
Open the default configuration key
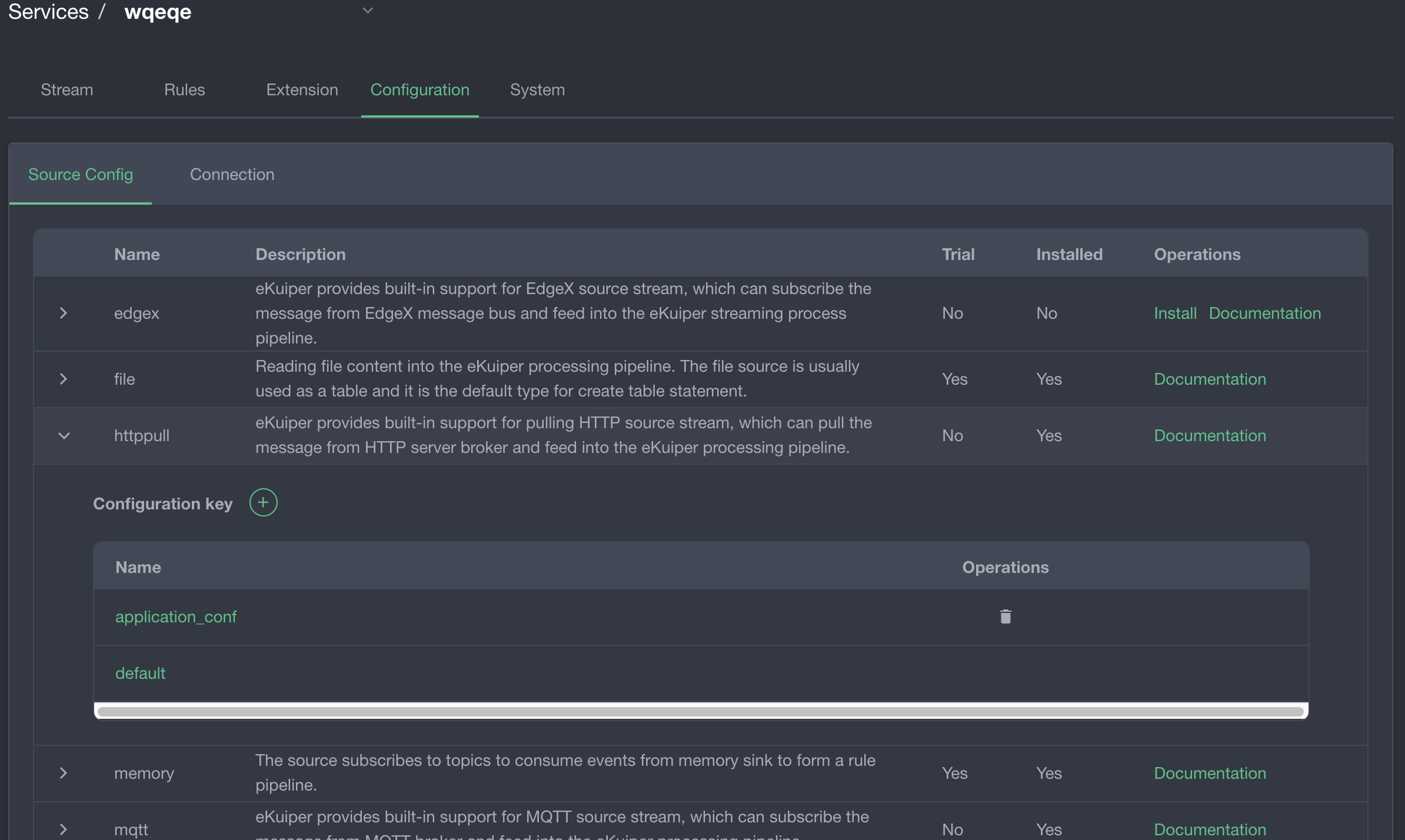pos(140,673)
